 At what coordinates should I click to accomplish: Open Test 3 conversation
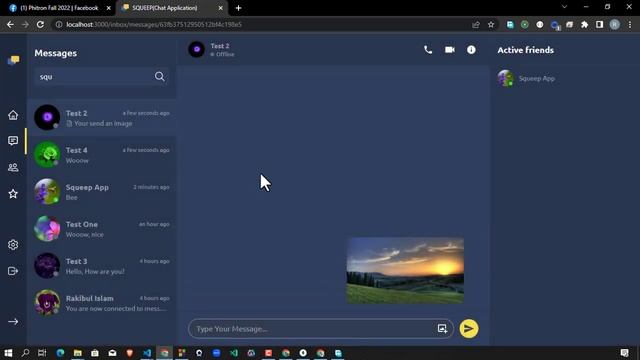(x=102, y=266)
